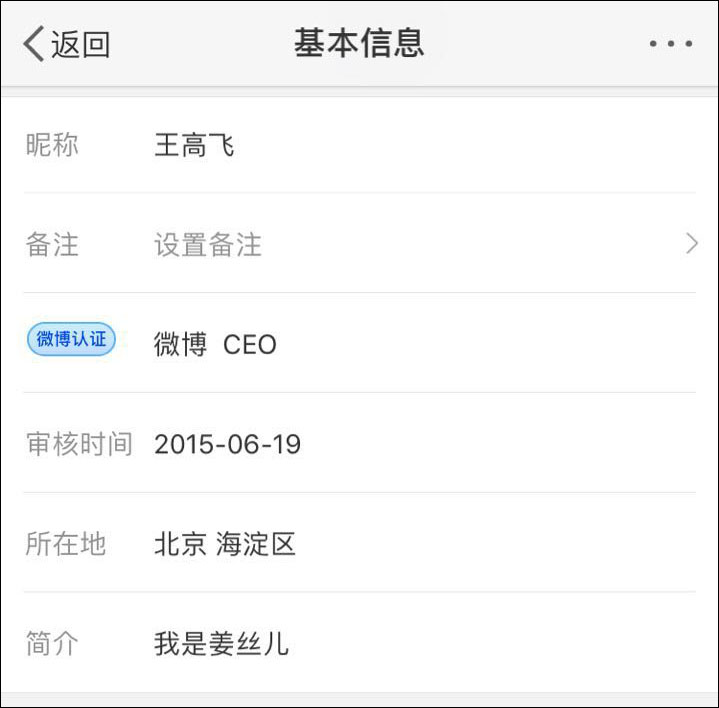Tap the 所在地 label

click(66, 544)
